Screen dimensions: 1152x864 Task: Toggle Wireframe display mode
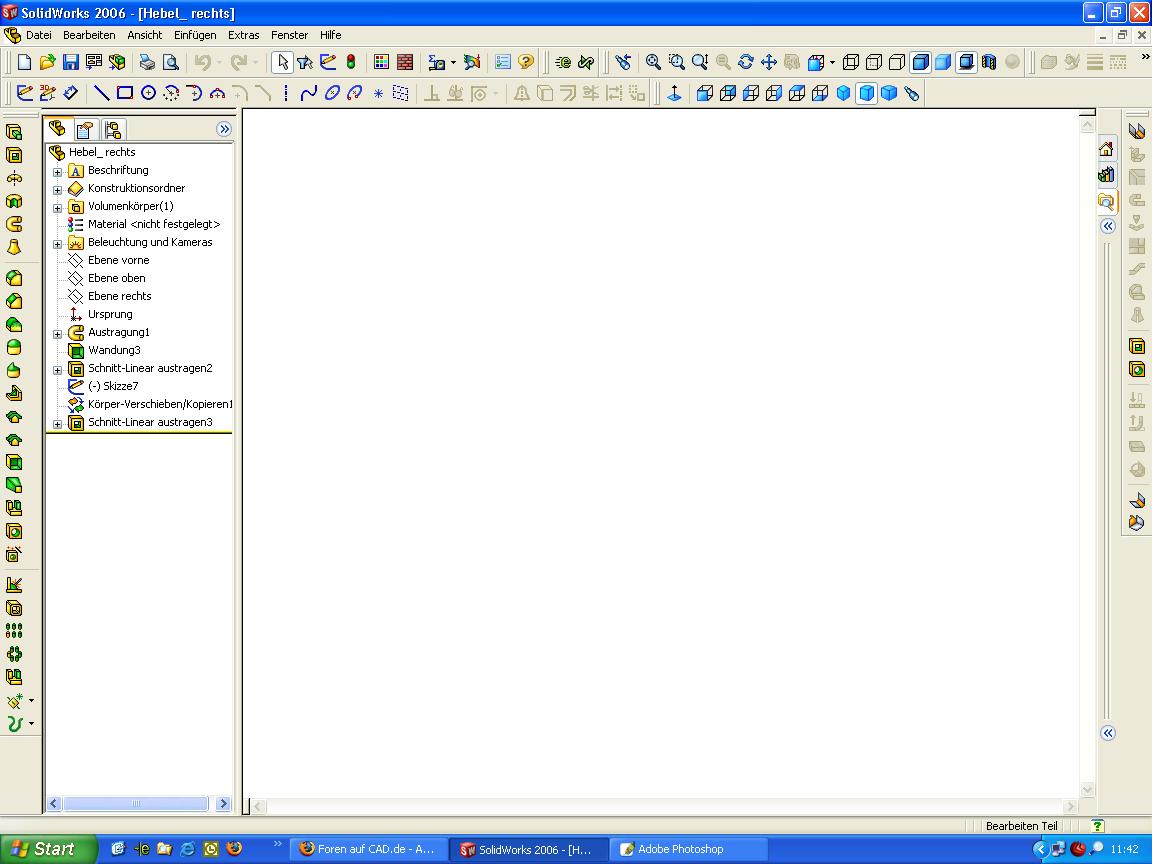click(x=851, y=62)
